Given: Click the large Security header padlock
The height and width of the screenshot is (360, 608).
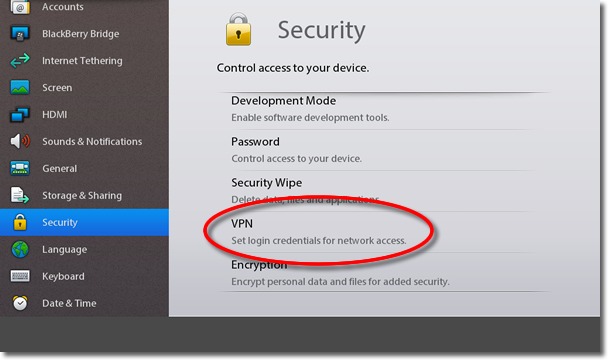Looking at the screenshot, I should coord(238,29).
